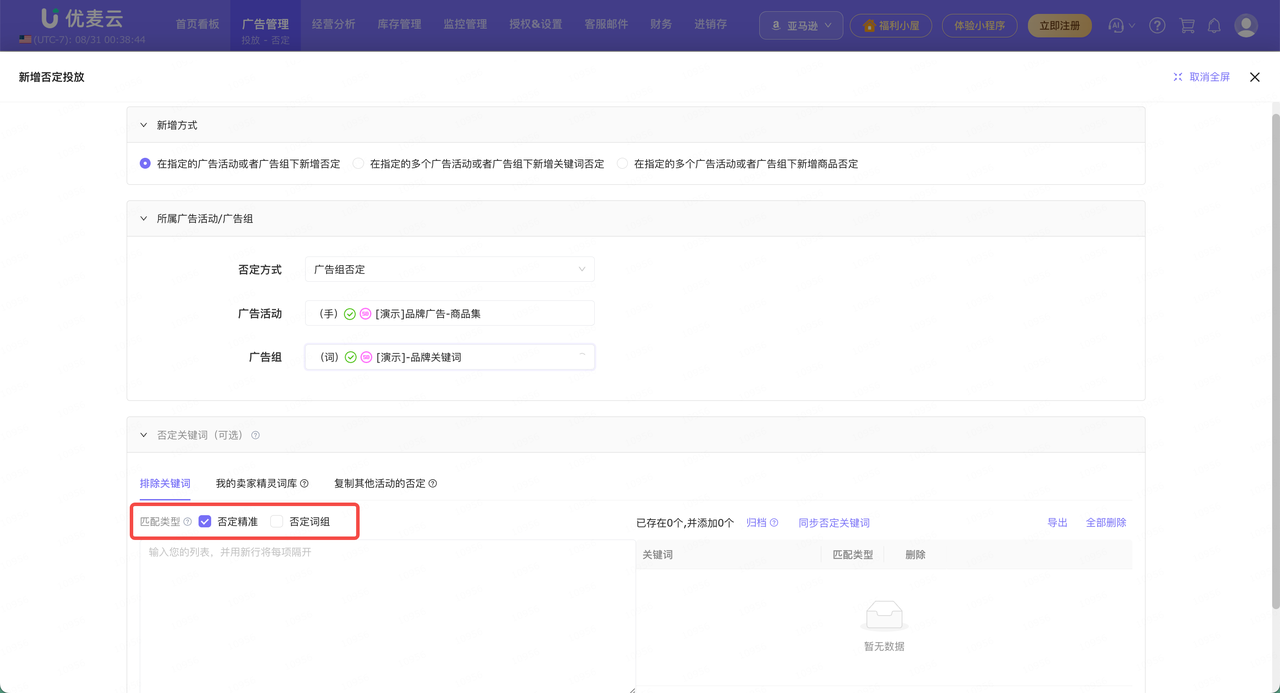Click the help icon beside 归档
The image size is (1280, 693).
pyautogui.click(x=774, y=522)
